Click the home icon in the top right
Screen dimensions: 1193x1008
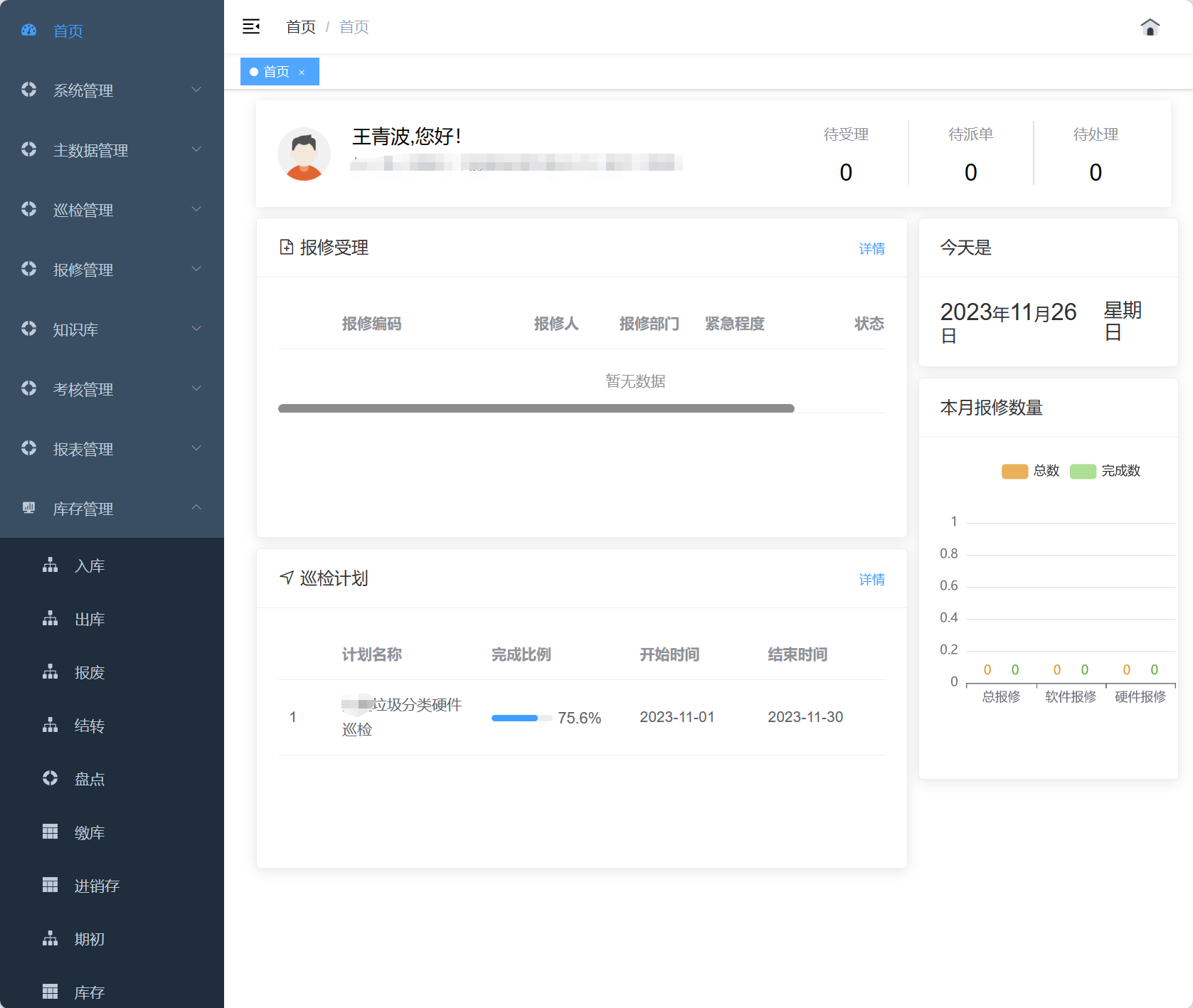[1150, 27]
